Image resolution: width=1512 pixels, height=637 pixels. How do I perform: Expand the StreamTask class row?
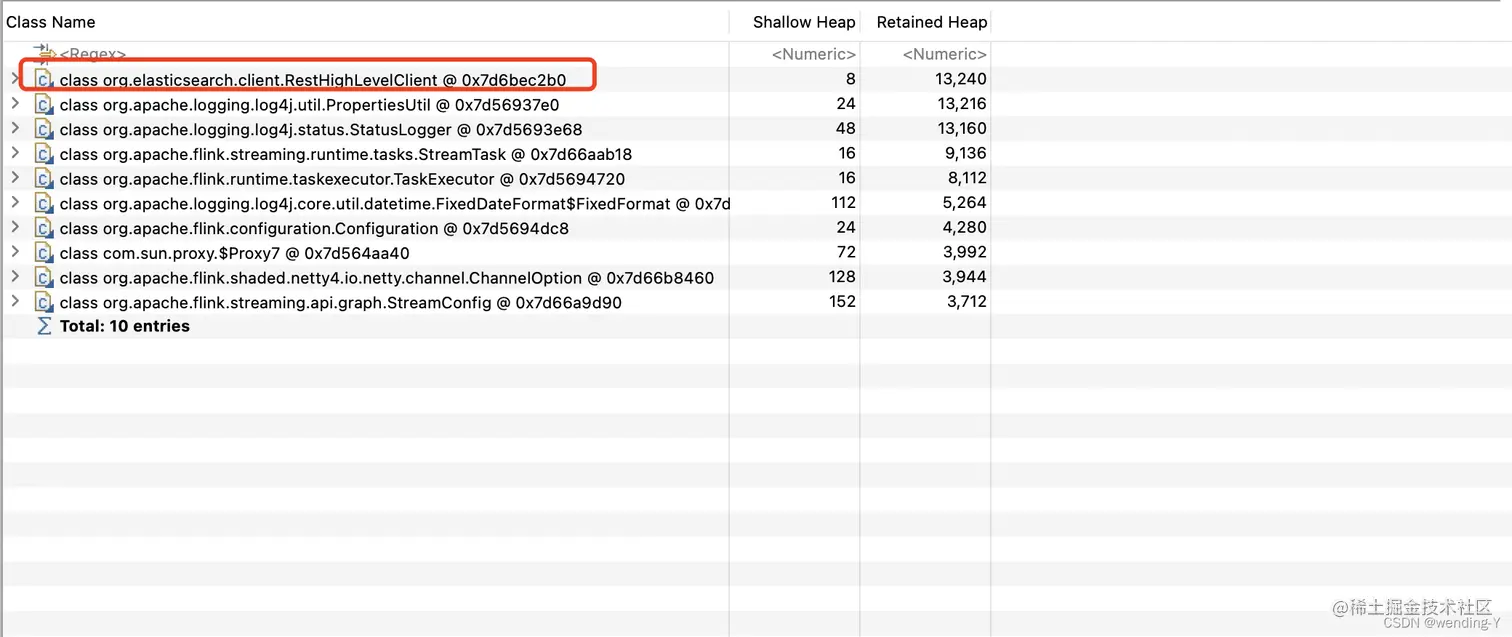pos(14,153)
